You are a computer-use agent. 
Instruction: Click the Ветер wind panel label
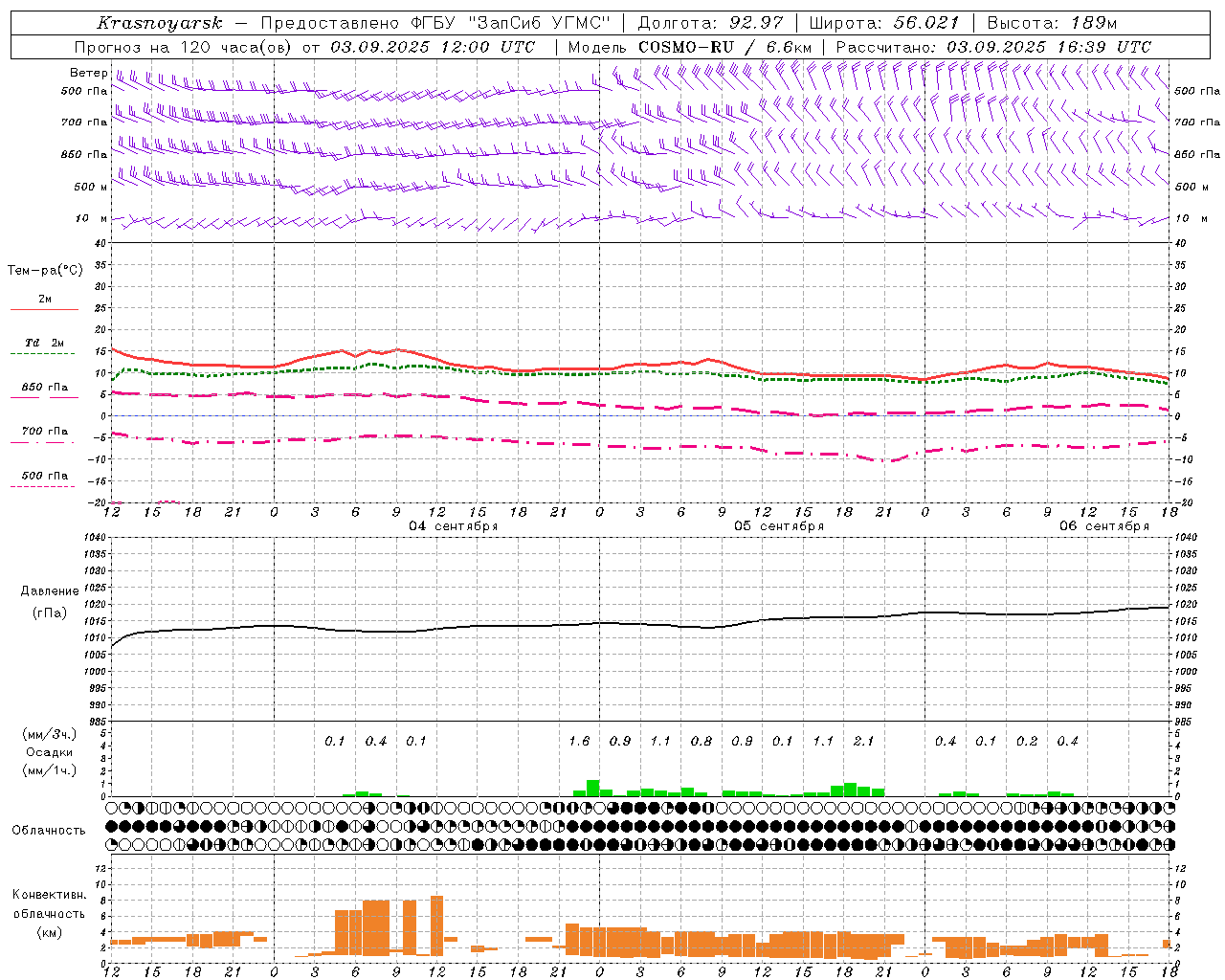coord(88,73)
